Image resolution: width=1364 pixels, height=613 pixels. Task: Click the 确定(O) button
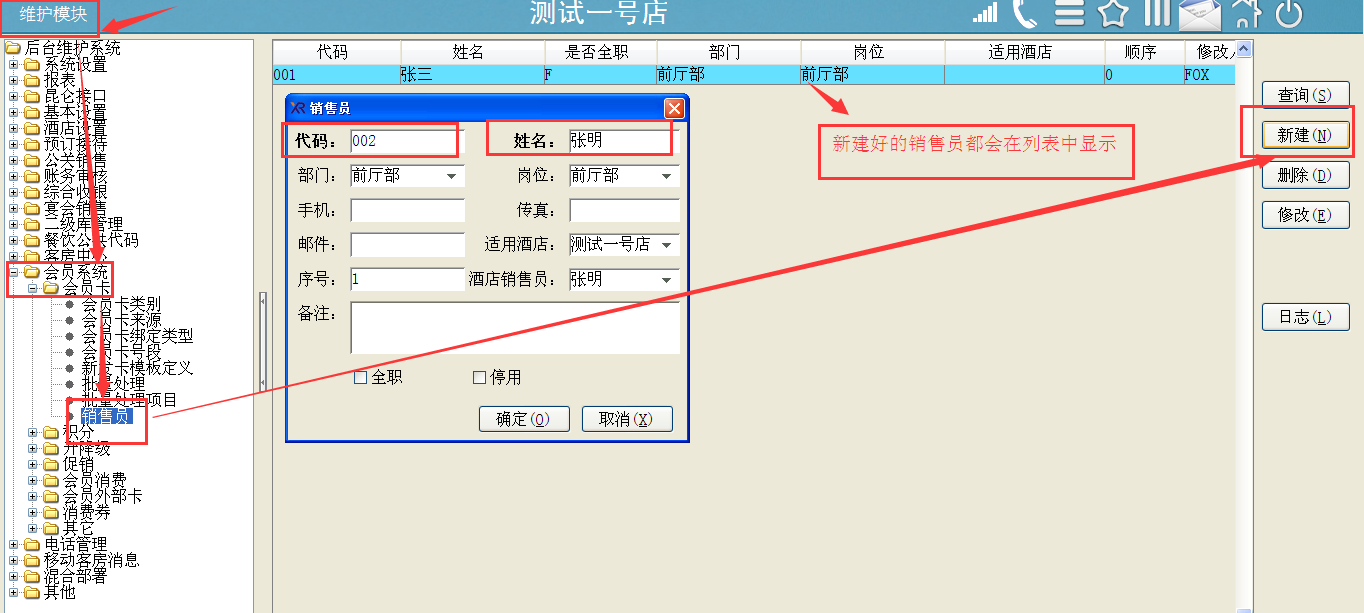click(x=524, y=419)
